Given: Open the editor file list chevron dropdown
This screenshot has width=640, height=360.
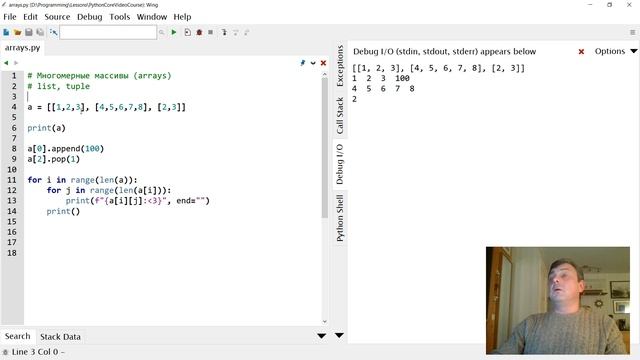Looking at the screenshot, I should click(313, 63).
